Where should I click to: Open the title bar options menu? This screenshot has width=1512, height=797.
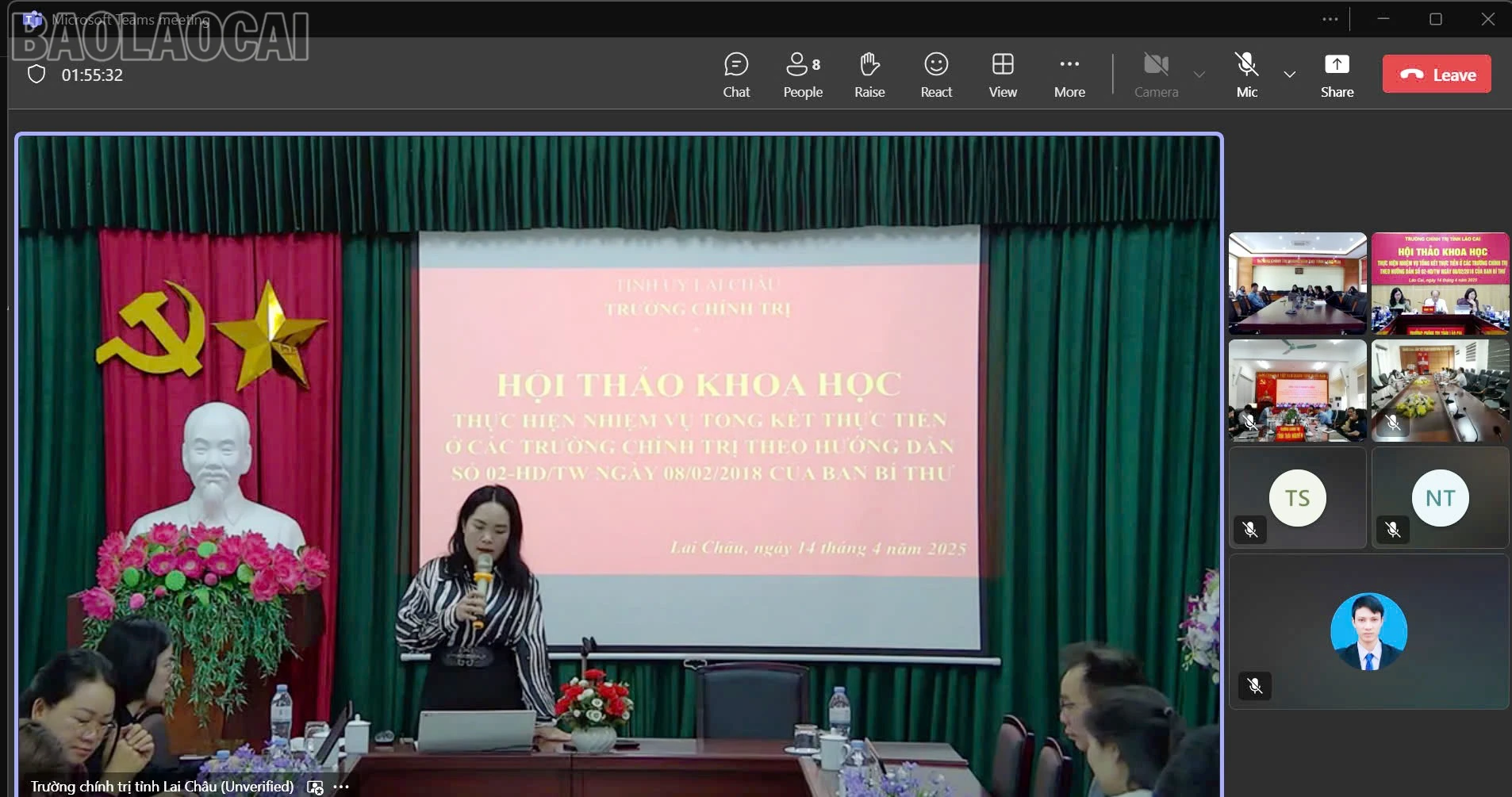click(x=1331, y=18)
